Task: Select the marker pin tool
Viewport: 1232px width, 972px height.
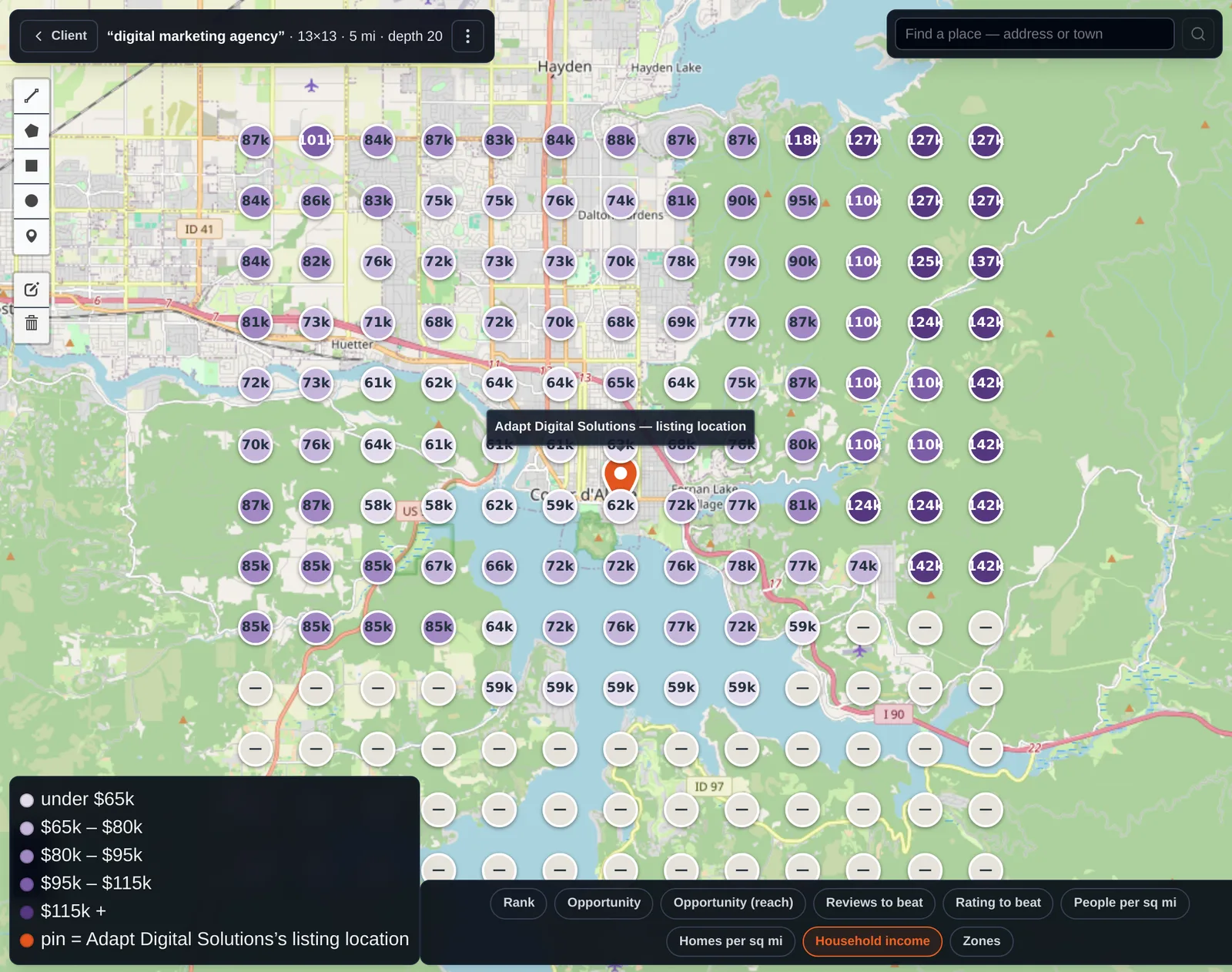Action: (32, 236)
